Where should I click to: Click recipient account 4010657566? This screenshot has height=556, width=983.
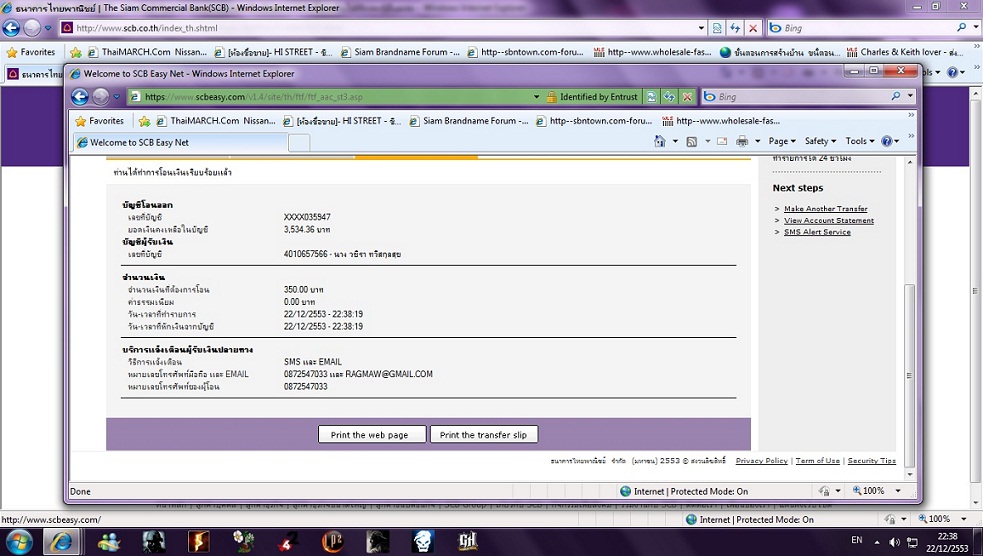point(305,254)
